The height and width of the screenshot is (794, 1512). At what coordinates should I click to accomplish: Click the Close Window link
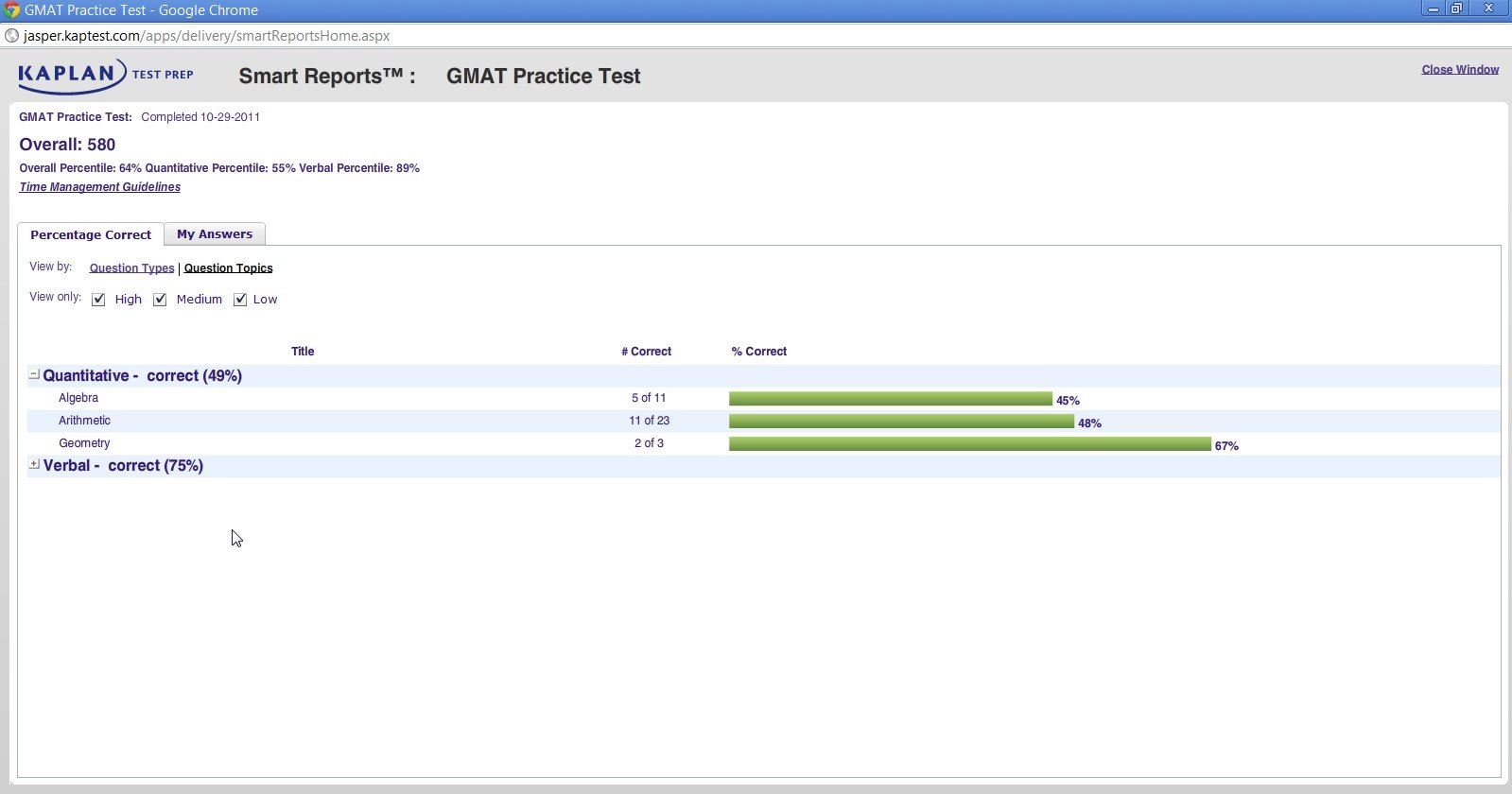click(1460, 70)
